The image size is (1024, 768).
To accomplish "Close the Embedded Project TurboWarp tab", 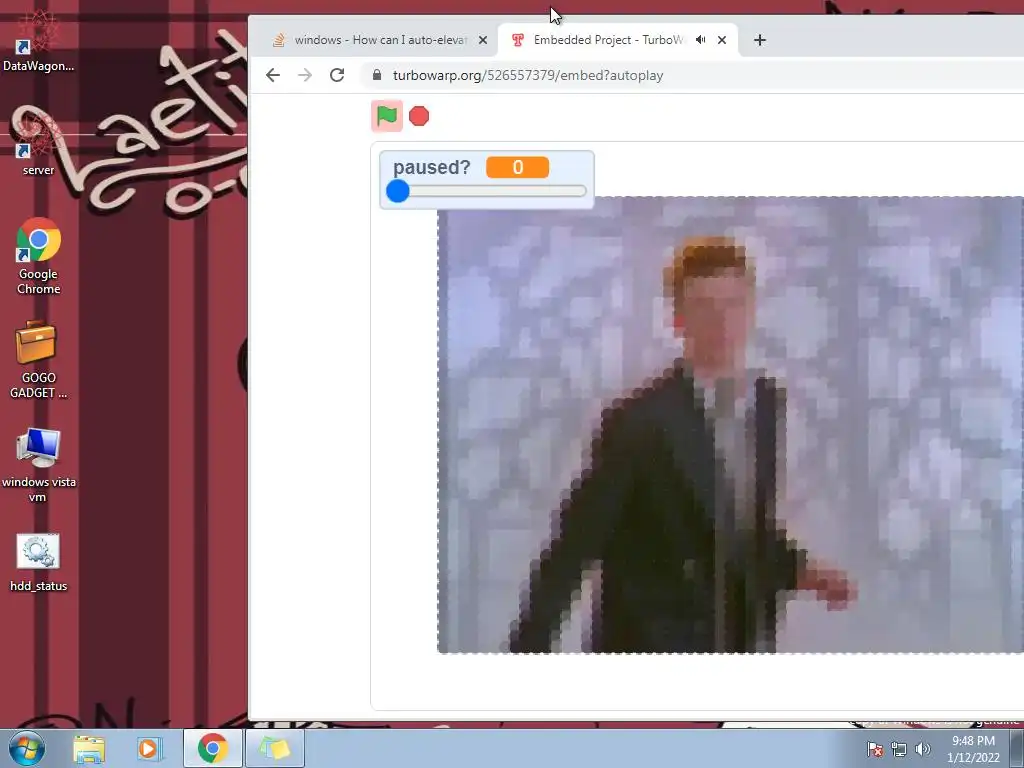I will coord(722,40).
